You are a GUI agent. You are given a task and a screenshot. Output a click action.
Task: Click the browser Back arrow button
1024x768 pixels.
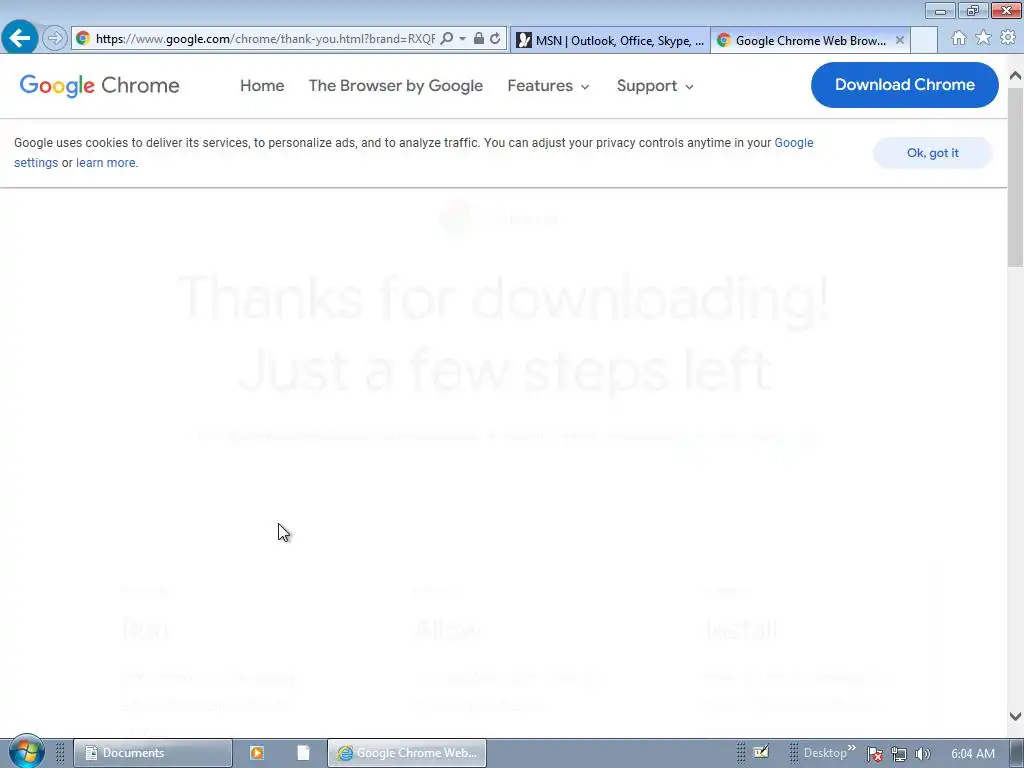(x=20, y=38)
